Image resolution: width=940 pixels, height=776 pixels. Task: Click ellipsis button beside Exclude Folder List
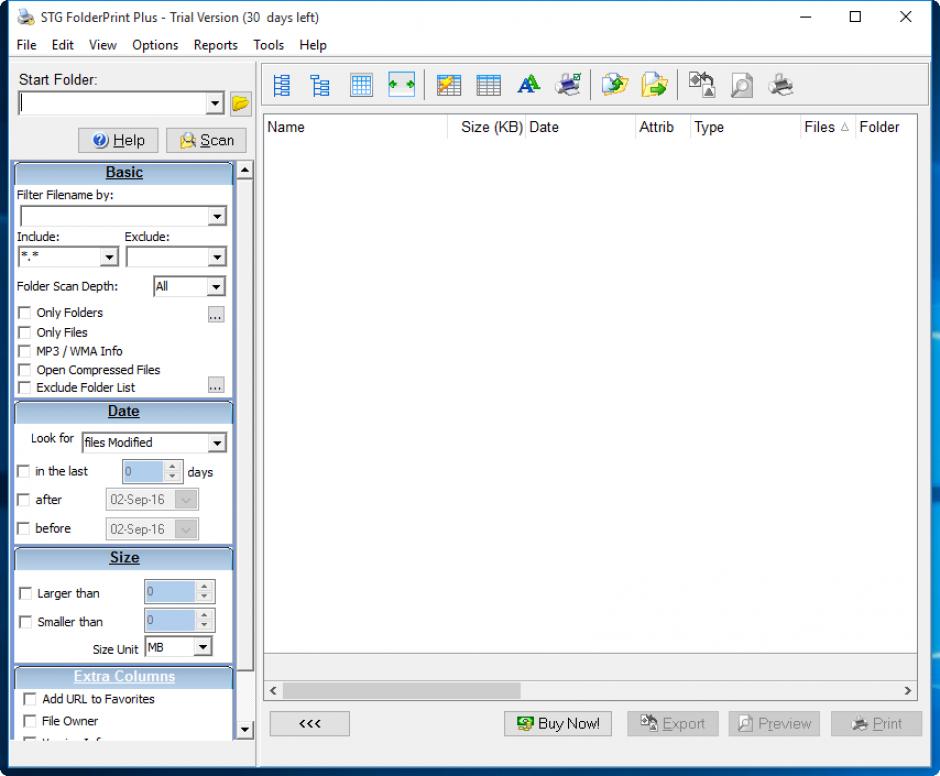(x=216, y=385)
